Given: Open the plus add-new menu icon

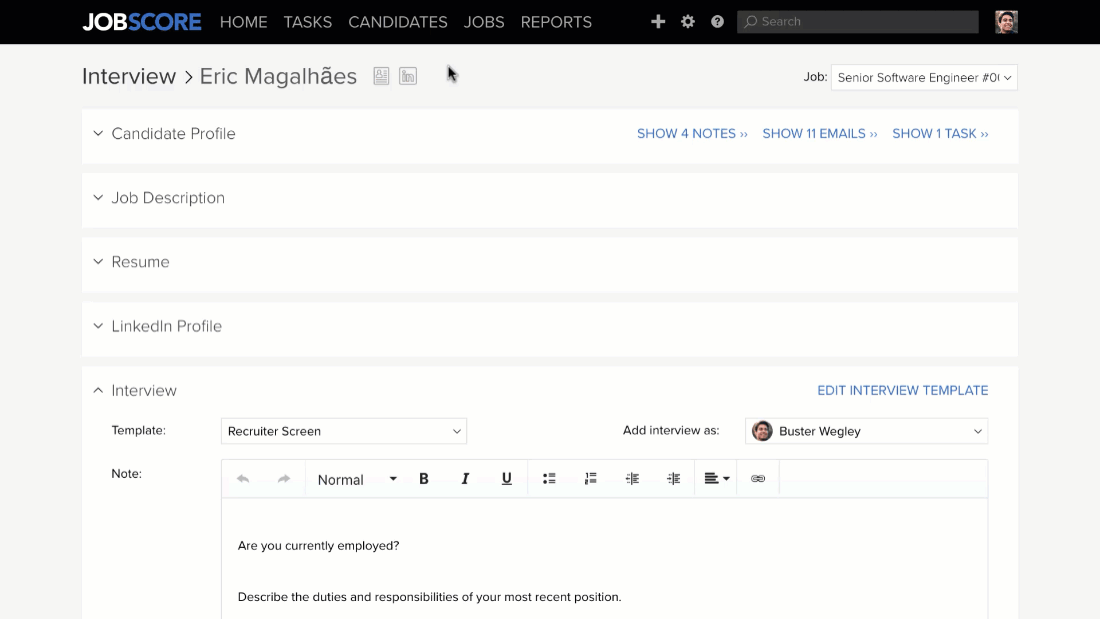Looking at the screenshot, I should (x=658, y=22).
